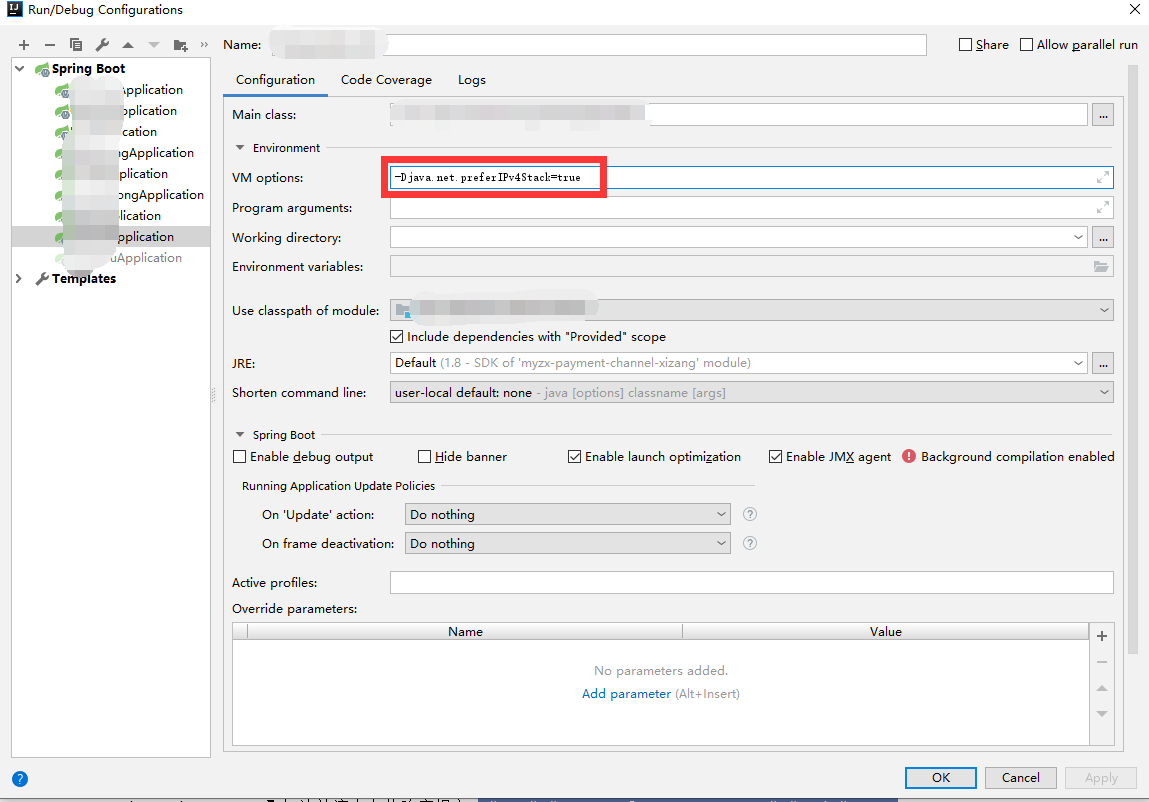Click Program arguments input field
1149x802 pixels.
point(751,207)
